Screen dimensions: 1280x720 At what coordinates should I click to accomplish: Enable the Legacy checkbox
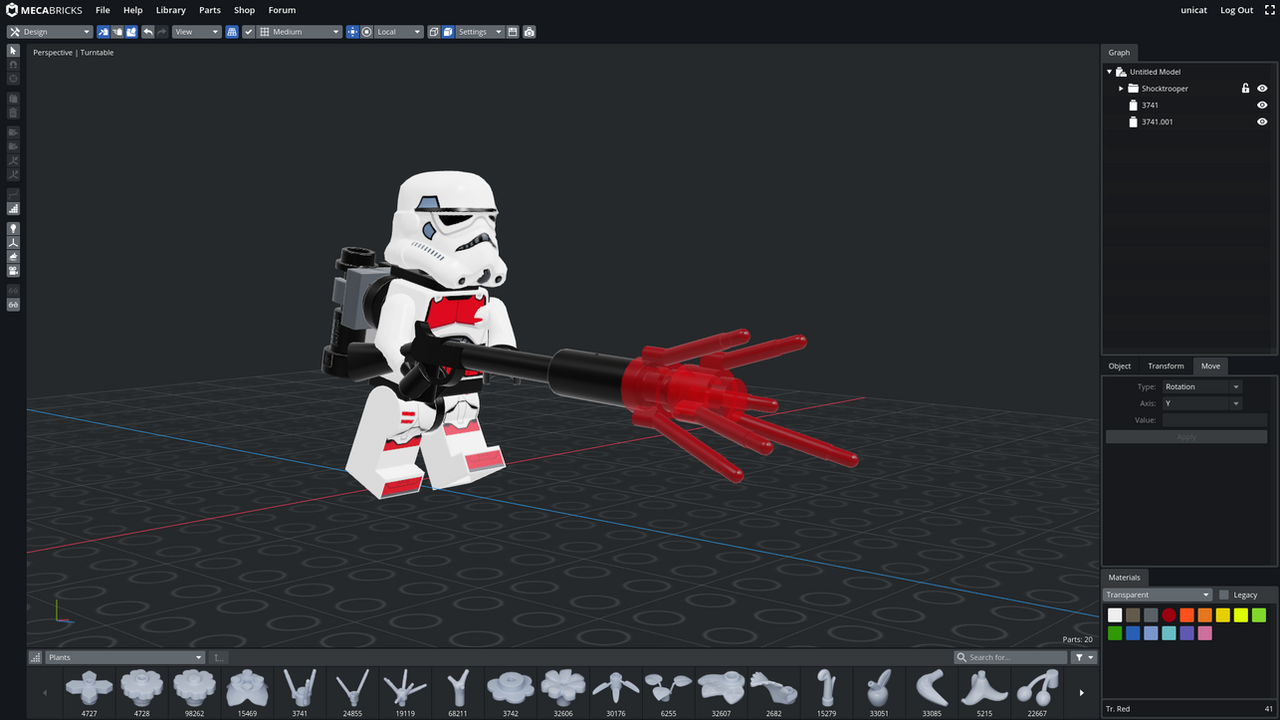click(x=1224, y=595)
